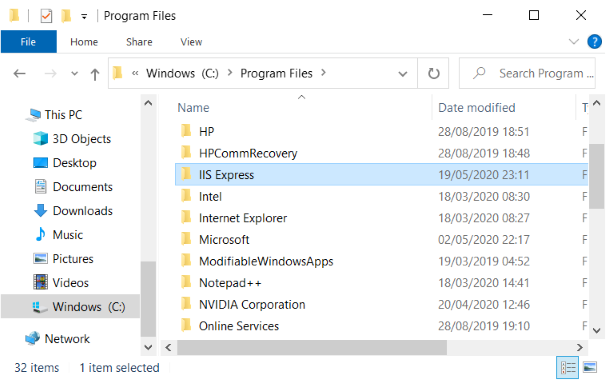Image resolution: width=606 pixels, height=380 pixels.
Task: Expand the ribbon with the chevron
Action: coord(574,41)
